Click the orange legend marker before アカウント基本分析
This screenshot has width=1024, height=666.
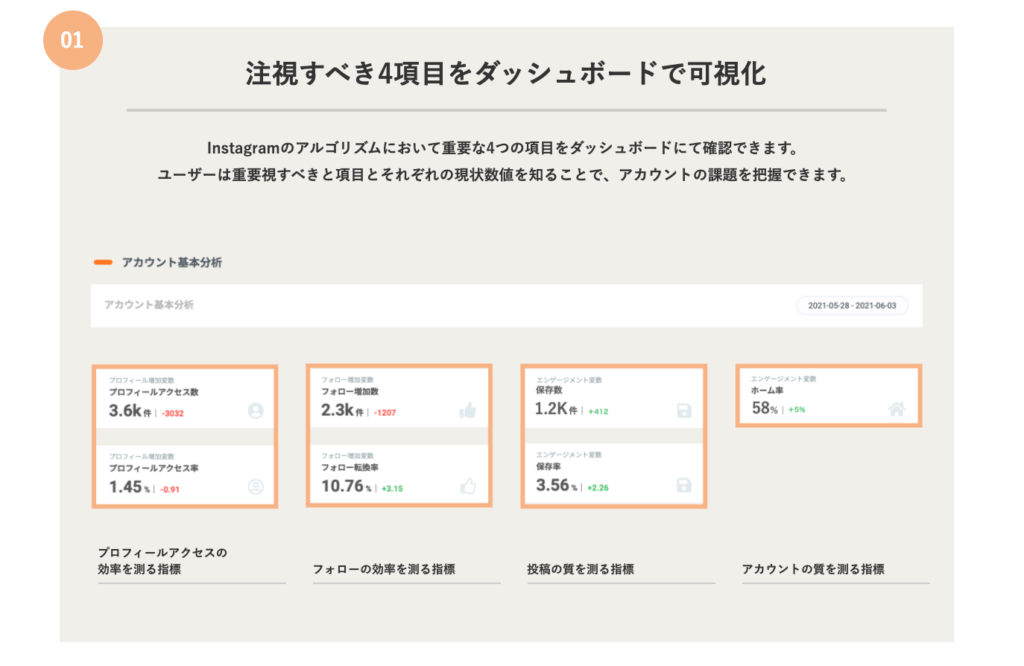point(101,260)
